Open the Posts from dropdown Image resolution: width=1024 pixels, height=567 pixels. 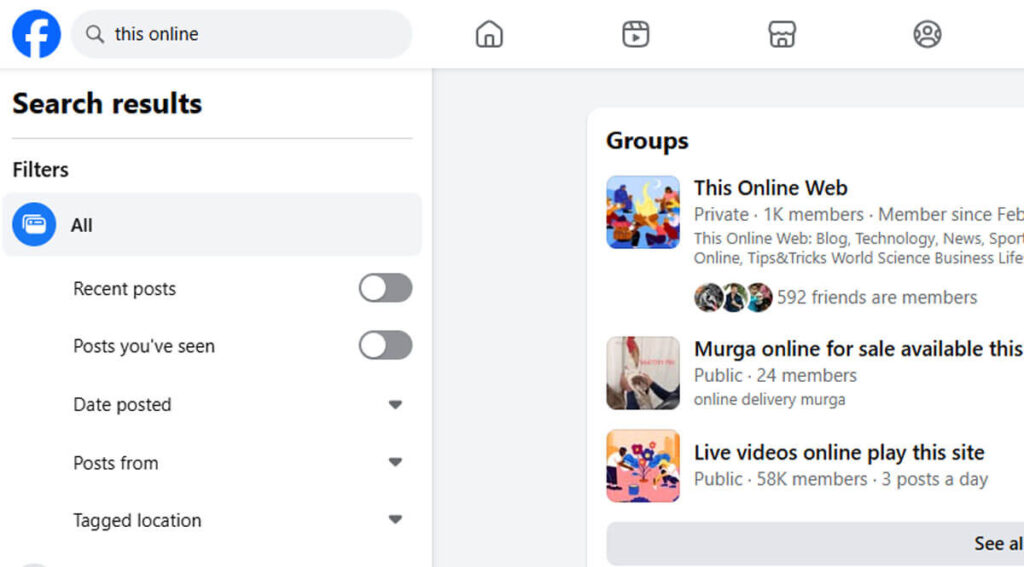395,463
